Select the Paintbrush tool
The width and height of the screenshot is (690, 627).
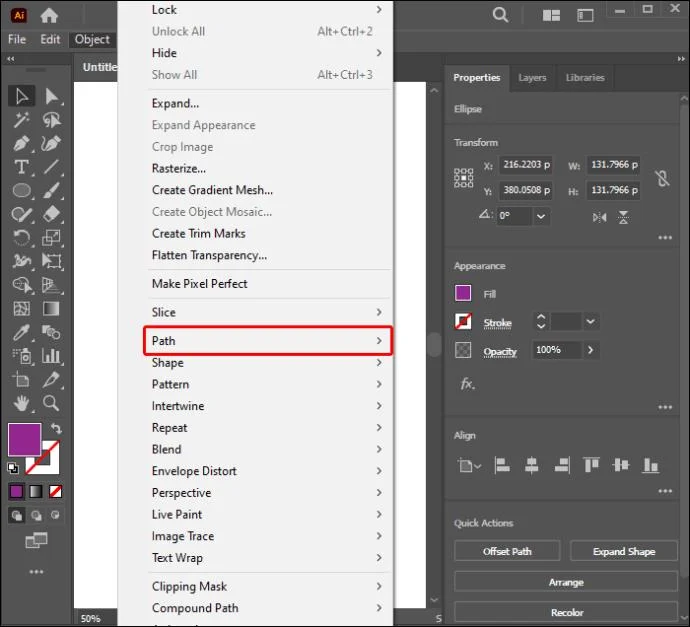coord(51,191)
